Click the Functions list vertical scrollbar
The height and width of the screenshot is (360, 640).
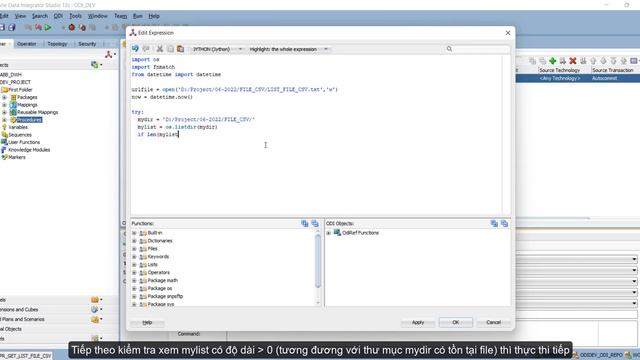[x=318, y=261]
